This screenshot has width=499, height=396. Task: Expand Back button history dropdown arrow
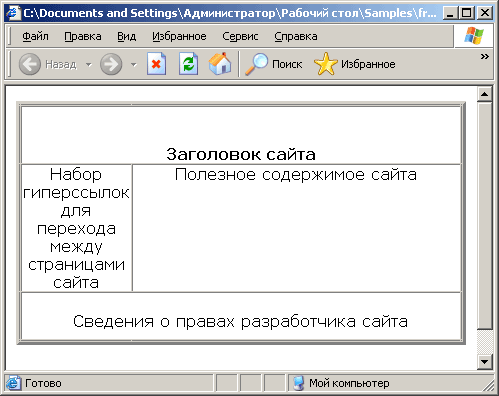coord(89,64)
